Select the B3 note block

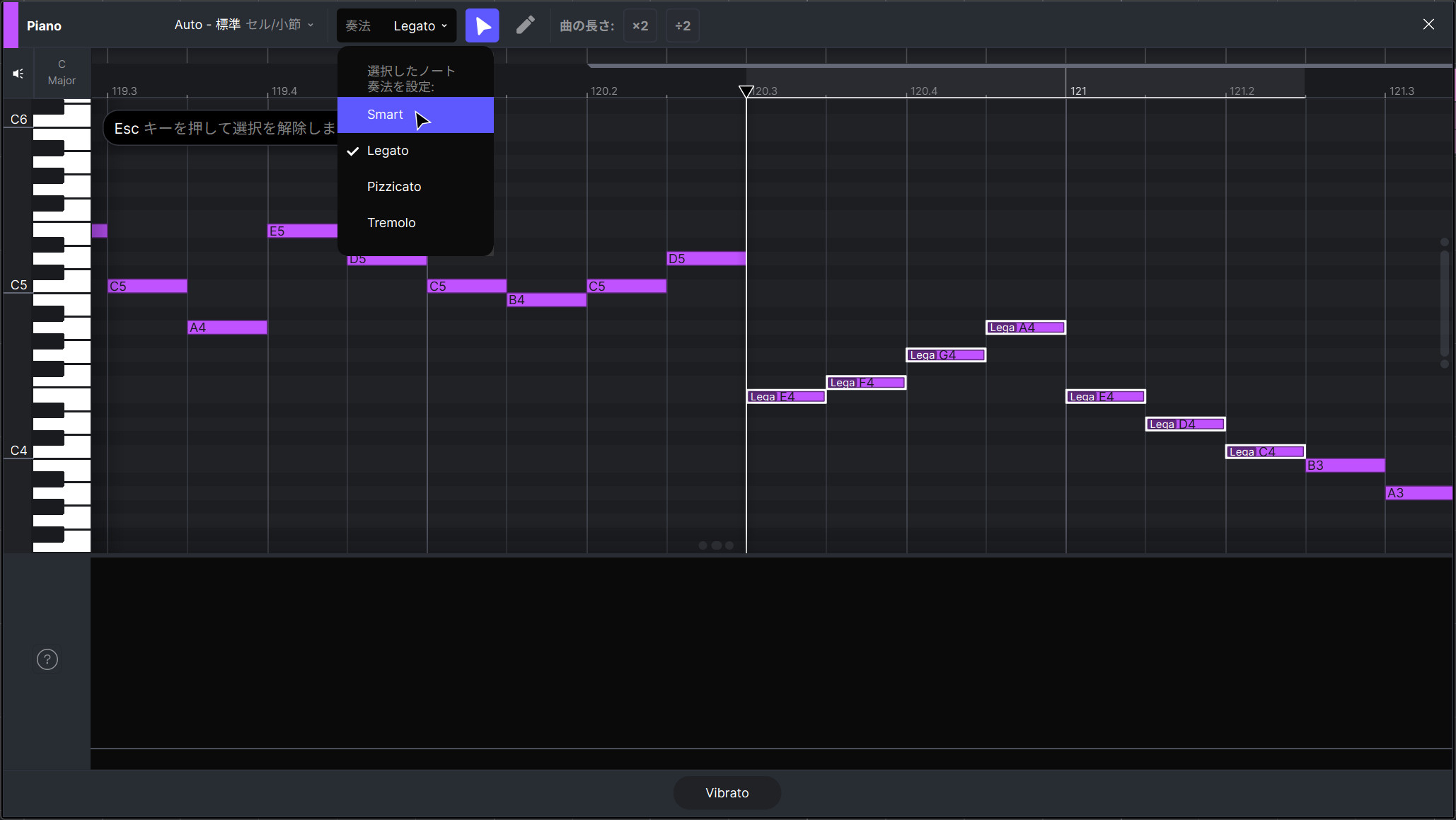coord(1344,466)
